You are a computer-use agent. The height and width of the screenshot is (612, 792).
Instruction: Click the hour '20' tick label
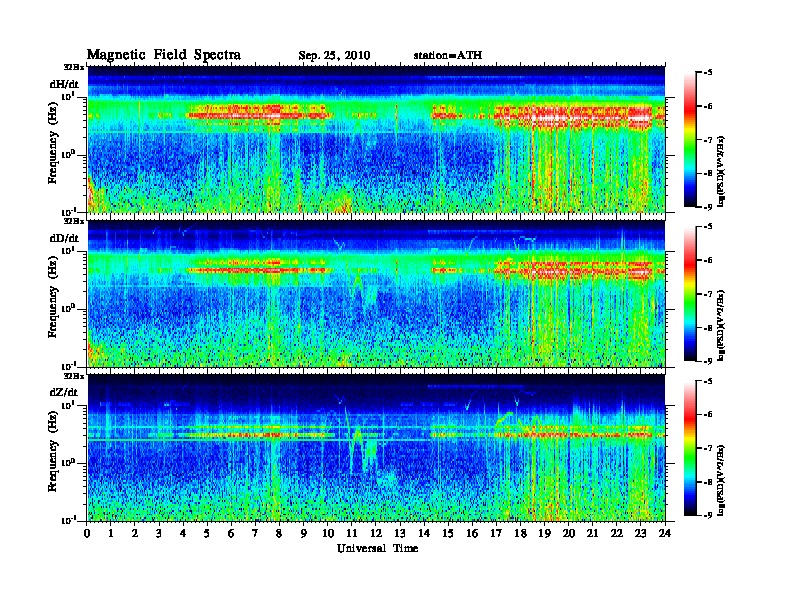click(568, 533)
